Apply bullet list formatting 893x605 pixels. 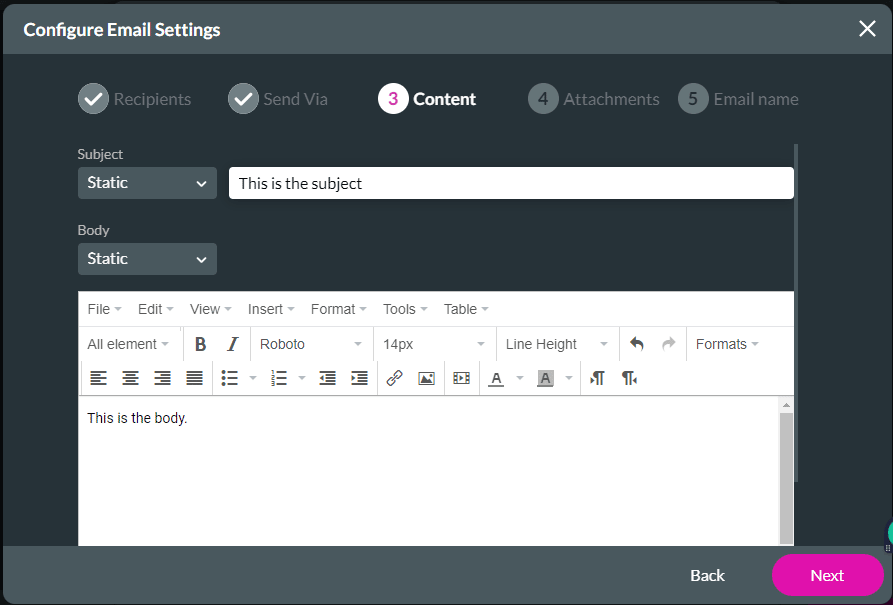tap(229, 378)
